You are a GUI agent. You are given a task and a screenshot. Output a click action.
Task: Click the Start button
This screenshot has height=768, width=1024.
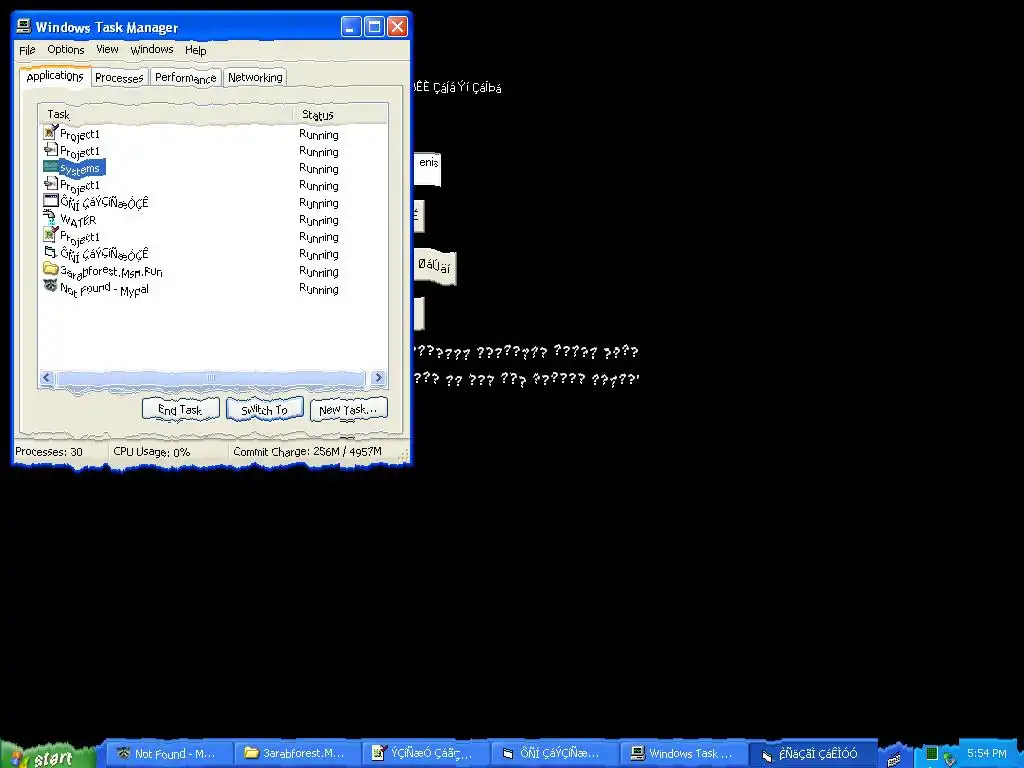point(48,756)
